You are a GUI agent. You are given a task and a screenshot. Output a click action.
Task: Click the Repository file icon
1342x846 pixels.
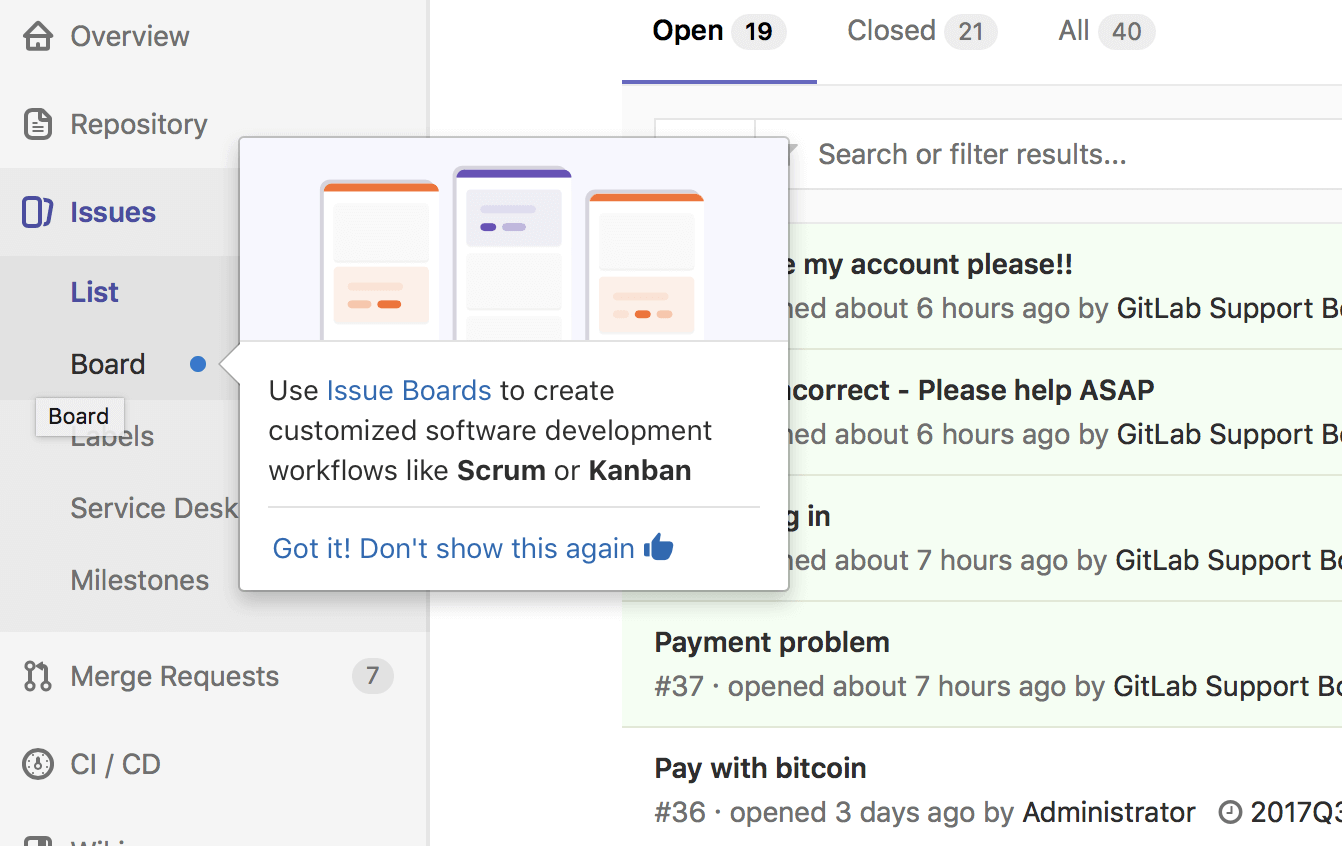38,124
